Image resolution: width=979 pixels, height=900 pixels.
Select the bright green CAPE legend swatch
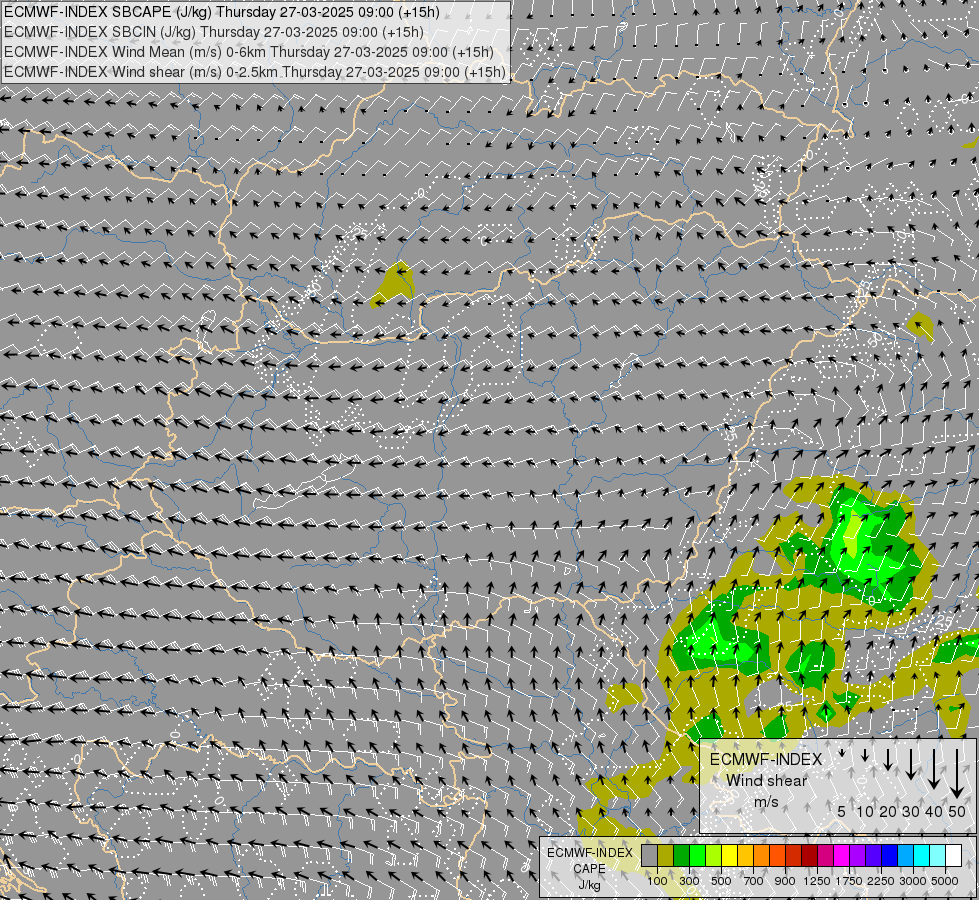tap(697, 856)
